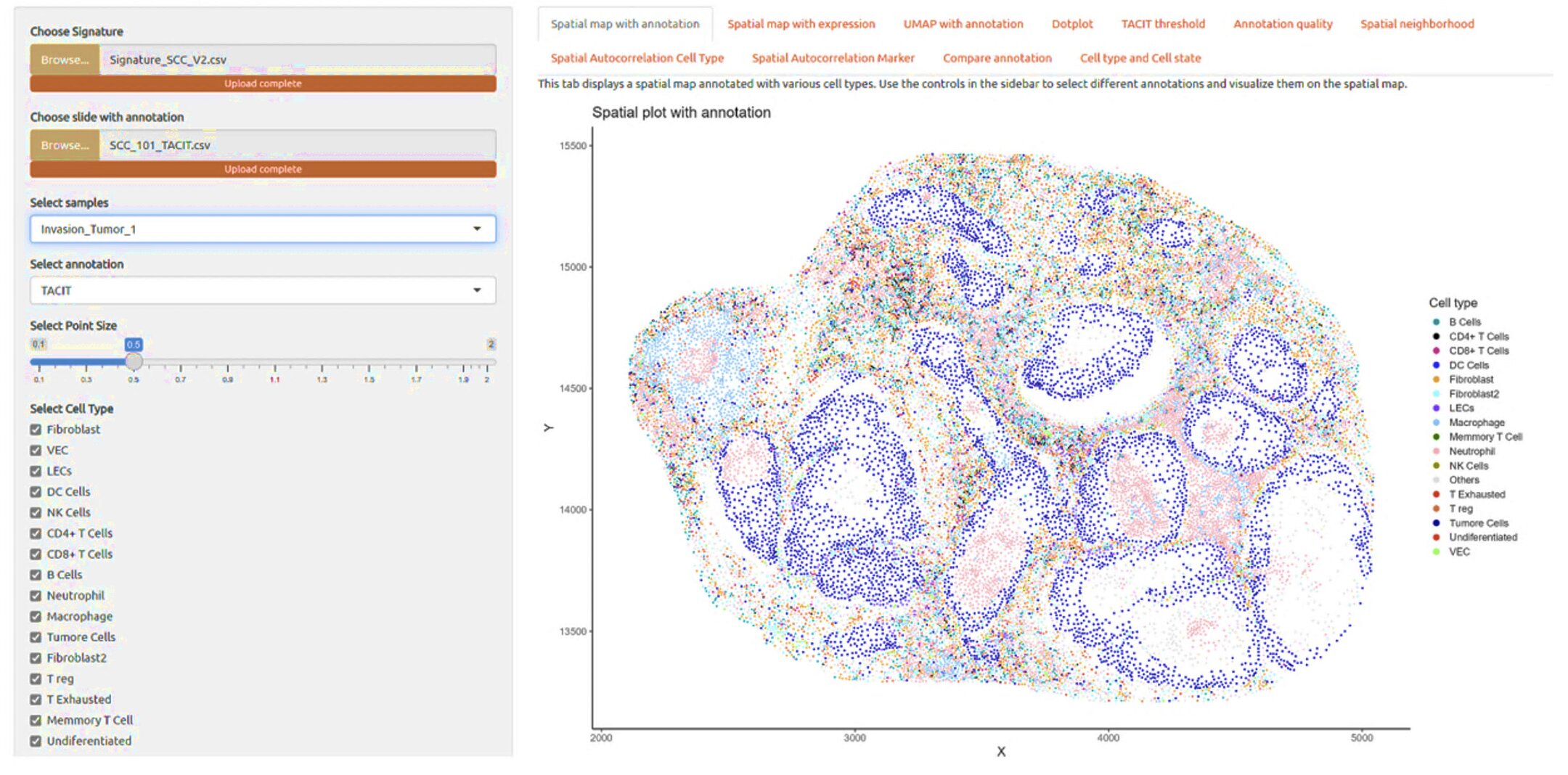Uncheck the Undiferentiated cell type

(36, 741)
